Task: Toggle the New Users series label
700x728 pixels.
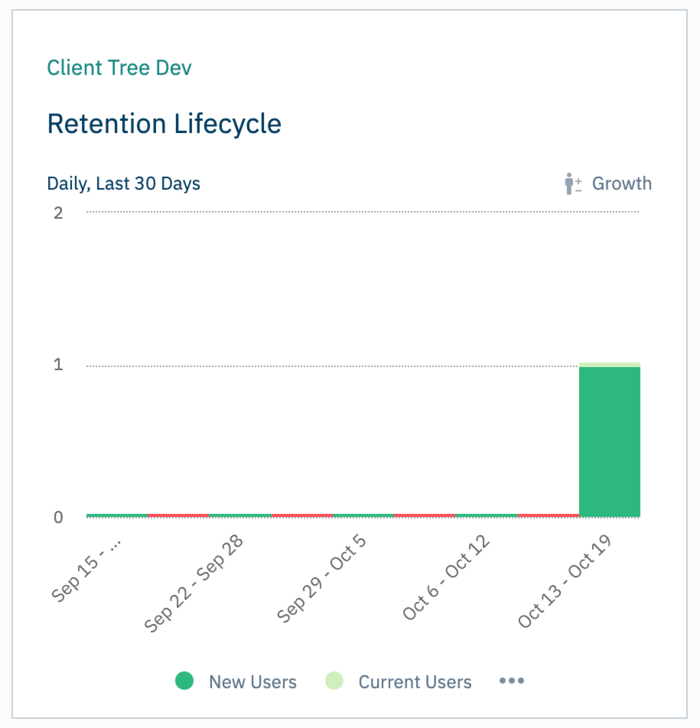Action: point(252,682)
